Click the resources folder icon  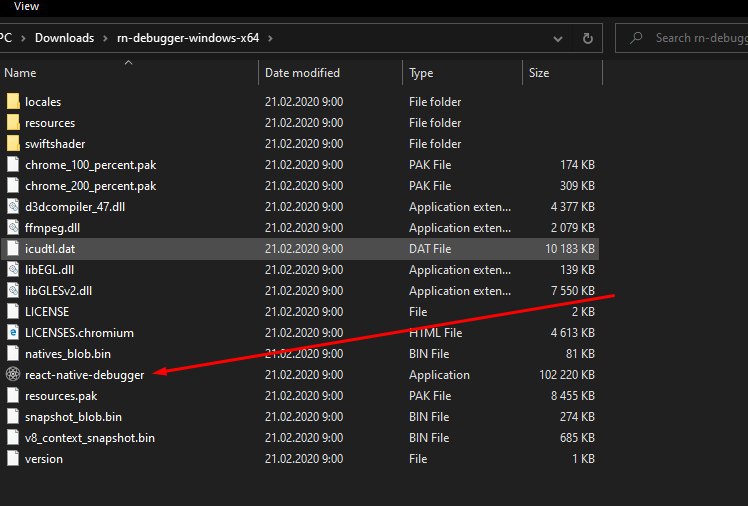13,123
